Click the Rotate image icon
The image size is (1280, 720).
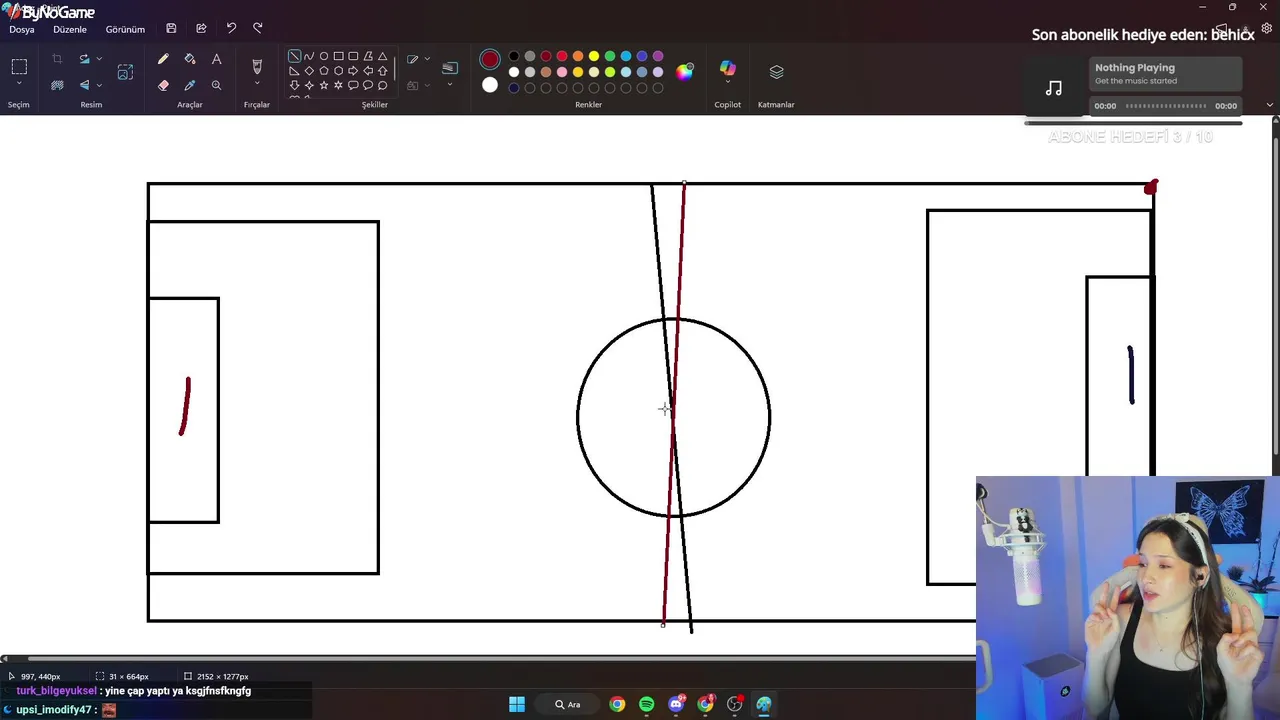[x=84, y=59]
